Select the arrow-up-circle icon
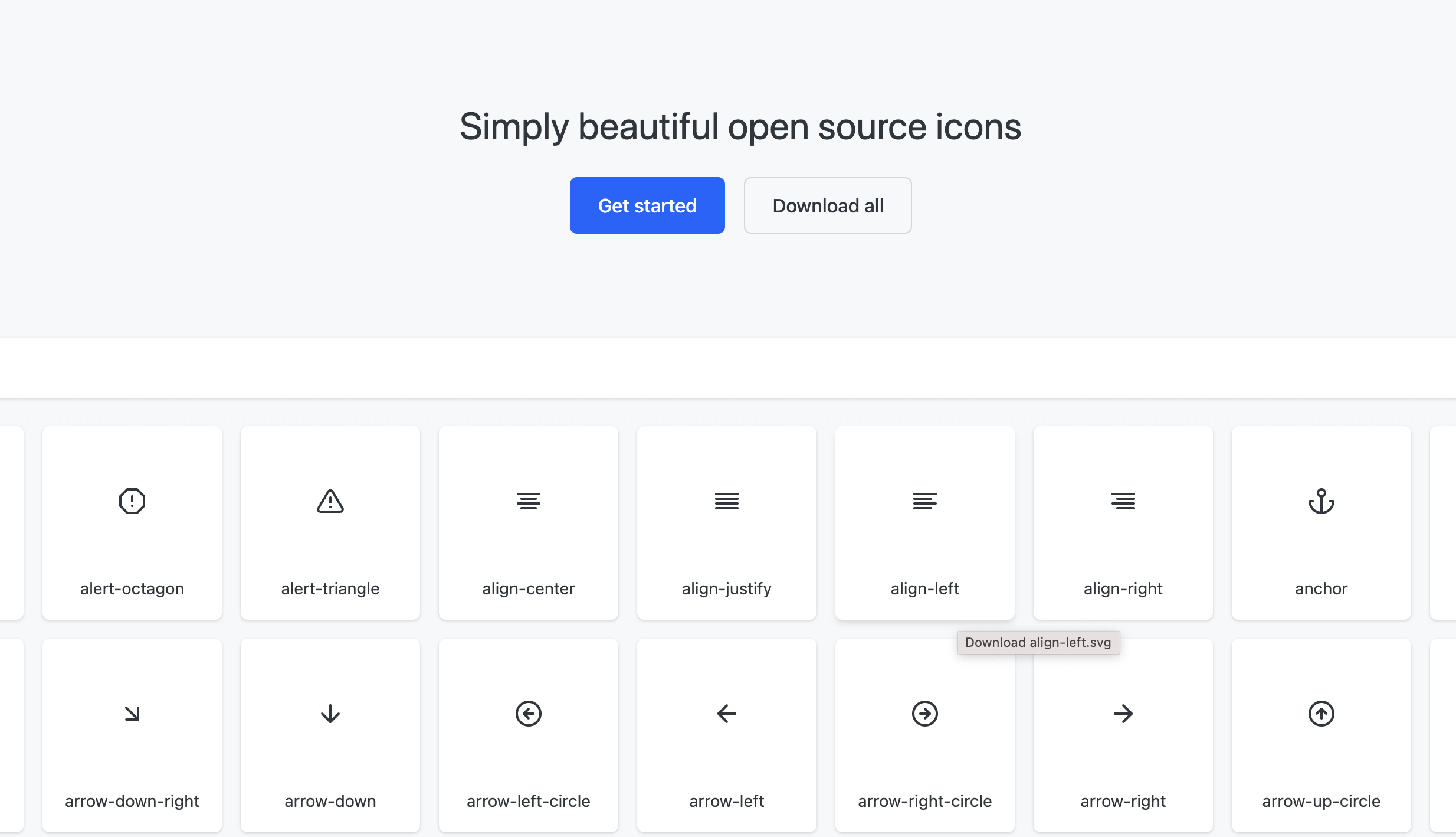The image size is (1456, 837). click(x=1321, y=714)
